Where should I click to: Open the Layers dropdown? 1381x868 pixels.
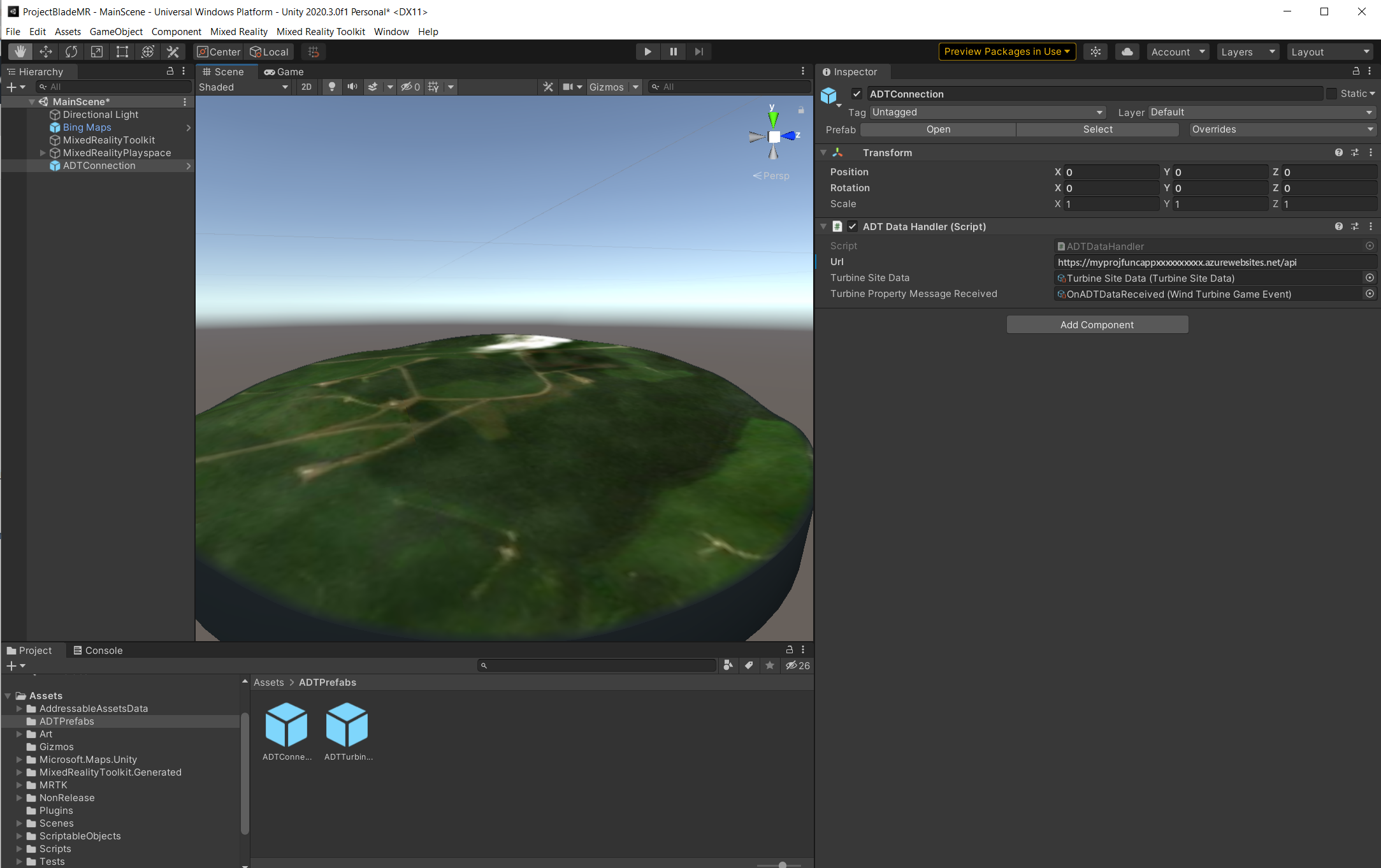[1247, 52]
